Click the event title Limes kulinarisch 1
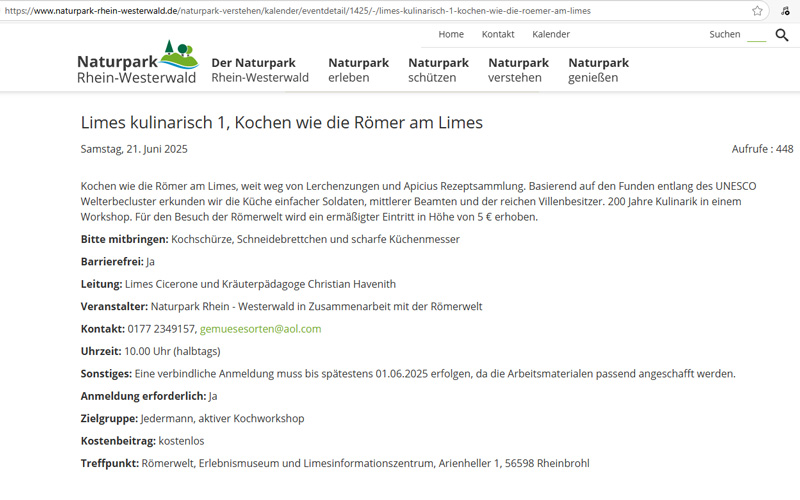800x500 pixels. pos(282,122)
